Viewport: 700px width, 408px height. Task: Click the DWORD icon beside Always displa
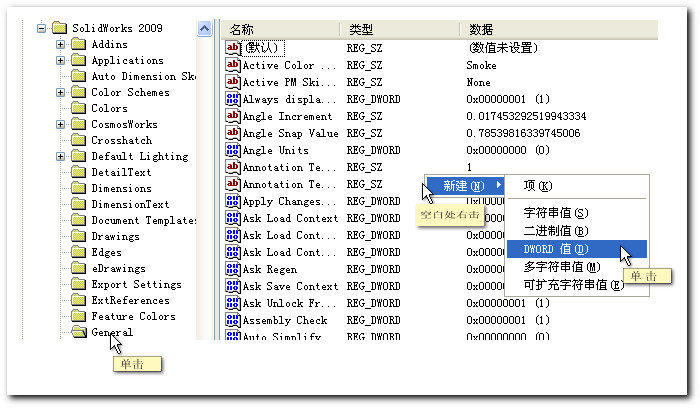(x=233, y=99)
